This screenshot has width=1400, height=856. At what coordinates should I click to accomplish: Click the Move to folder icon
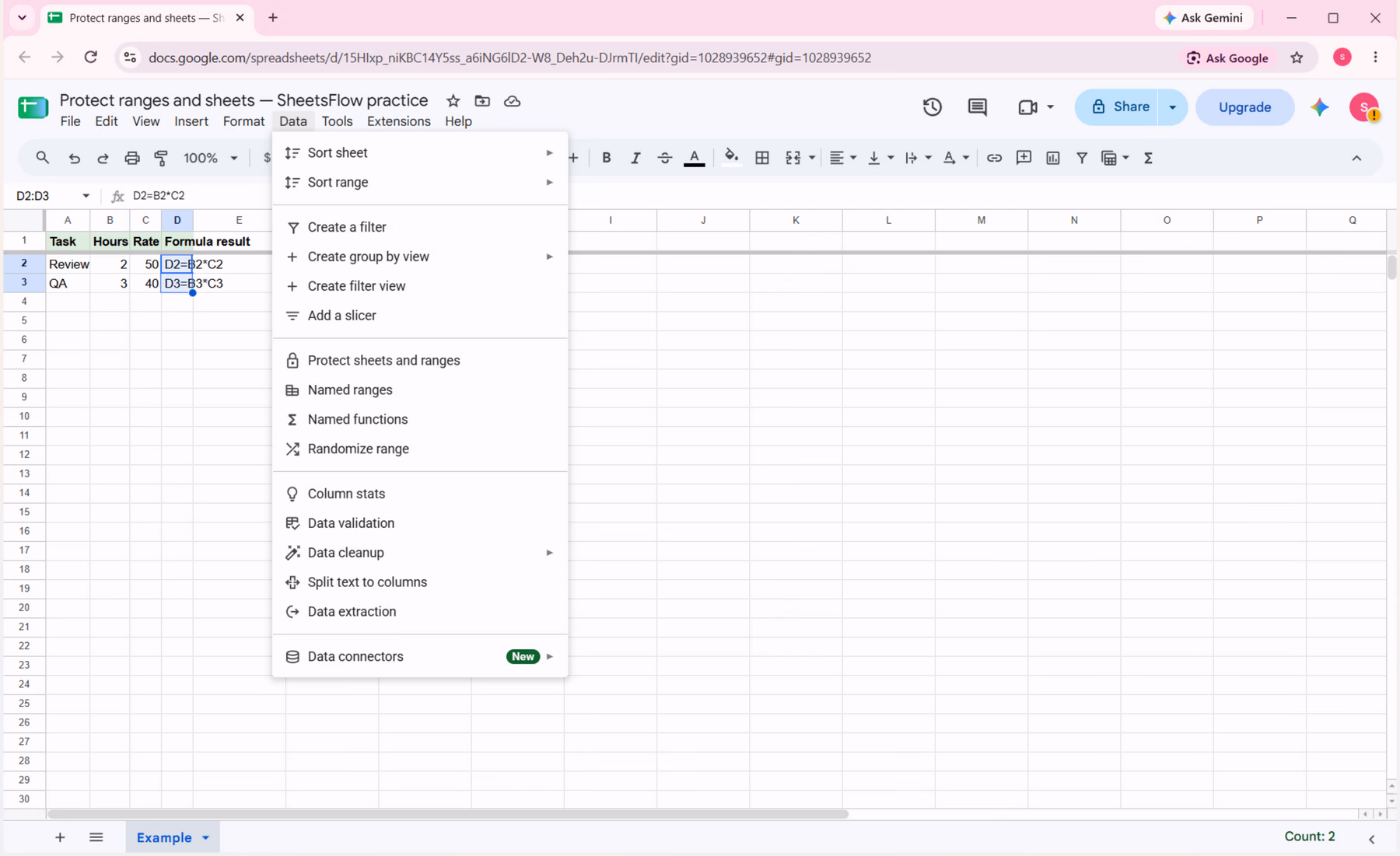[x=482, y=101]
